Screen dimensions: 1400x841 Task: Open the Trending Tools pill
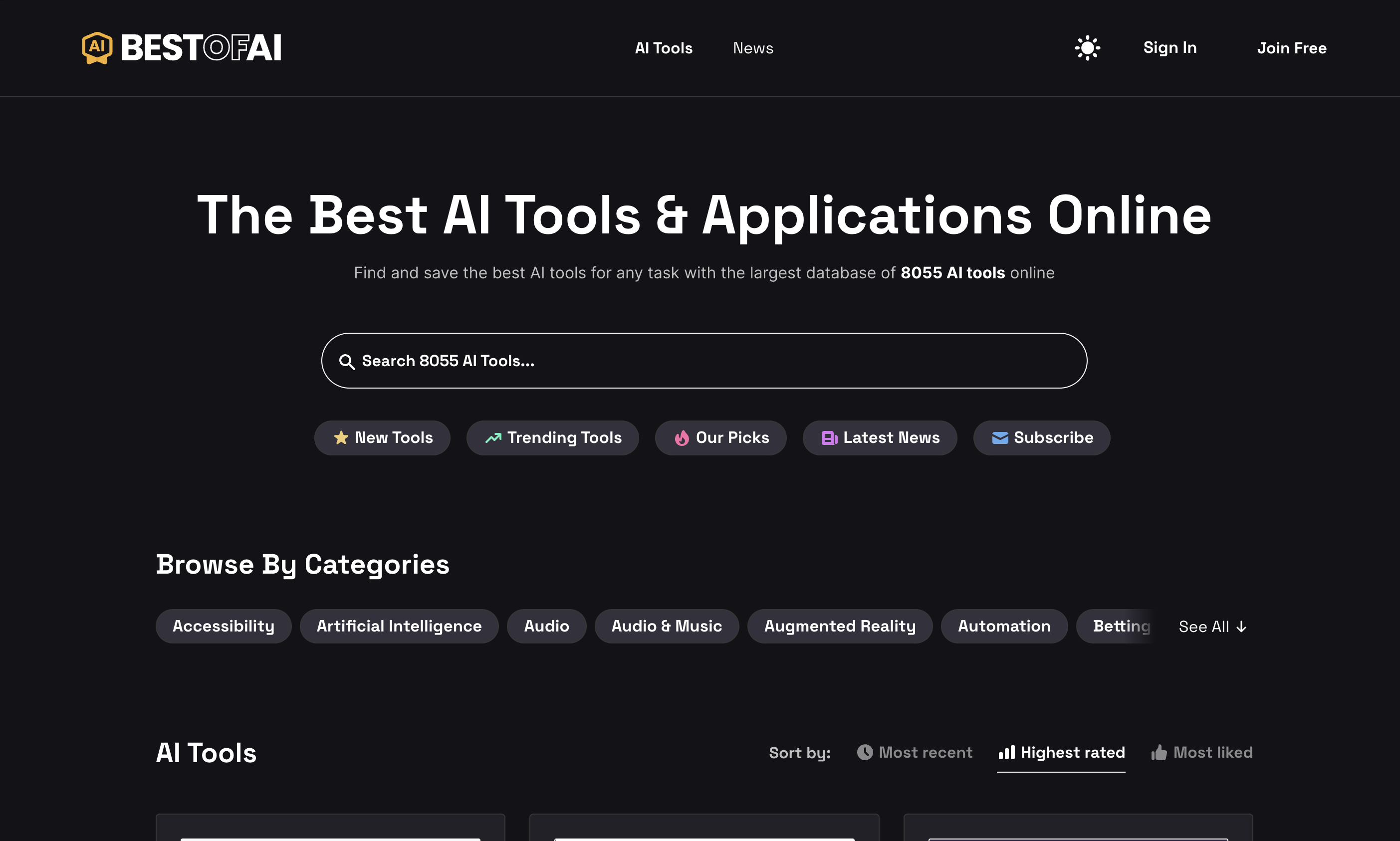tap(553, 437)
